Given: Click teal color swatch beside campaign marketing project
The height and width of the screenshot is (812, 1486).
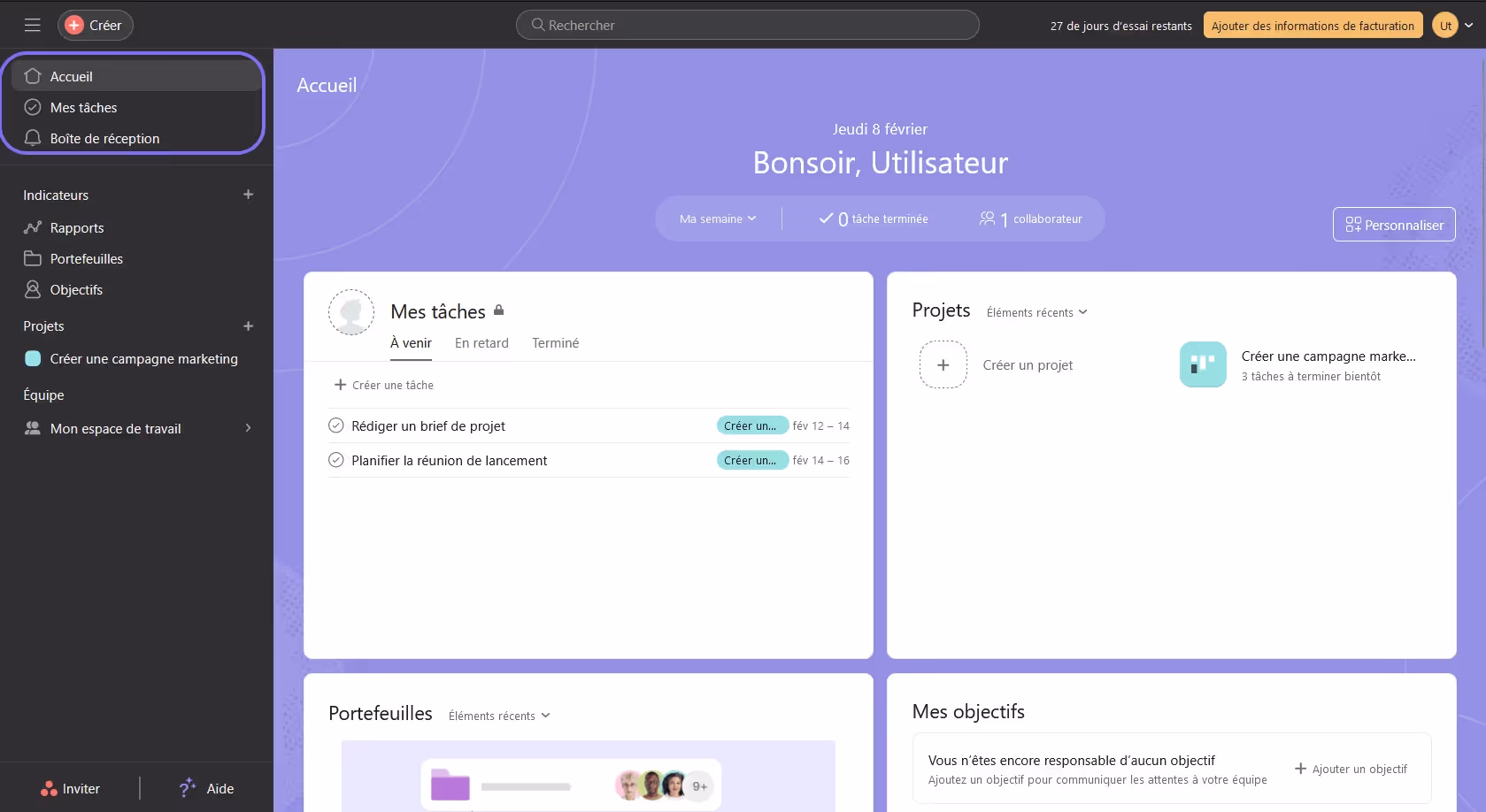Looking at the screenshot, I should tap(33, 358).
